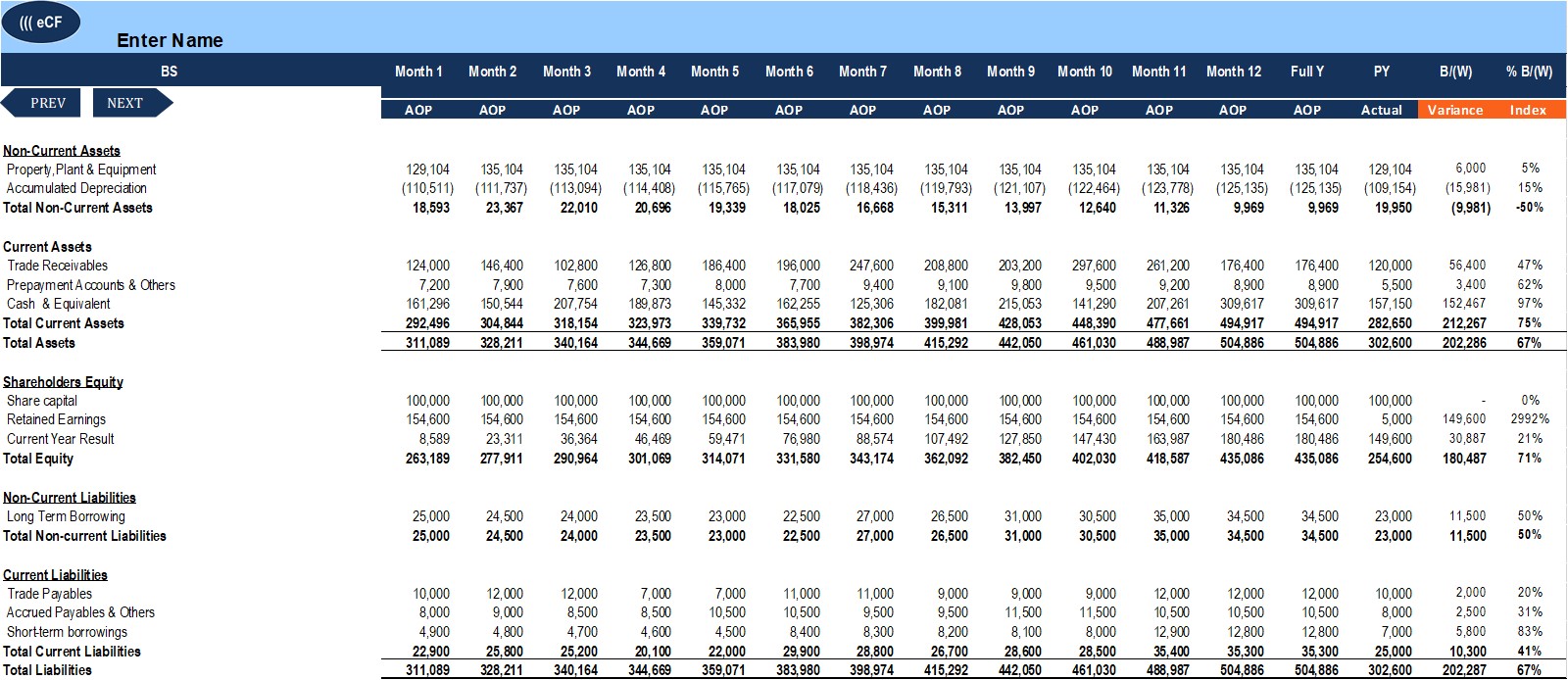
Task: Click Month 6 Total Current Liabilities 29,900
Action: pyautogui.click(x=802, y=652)
